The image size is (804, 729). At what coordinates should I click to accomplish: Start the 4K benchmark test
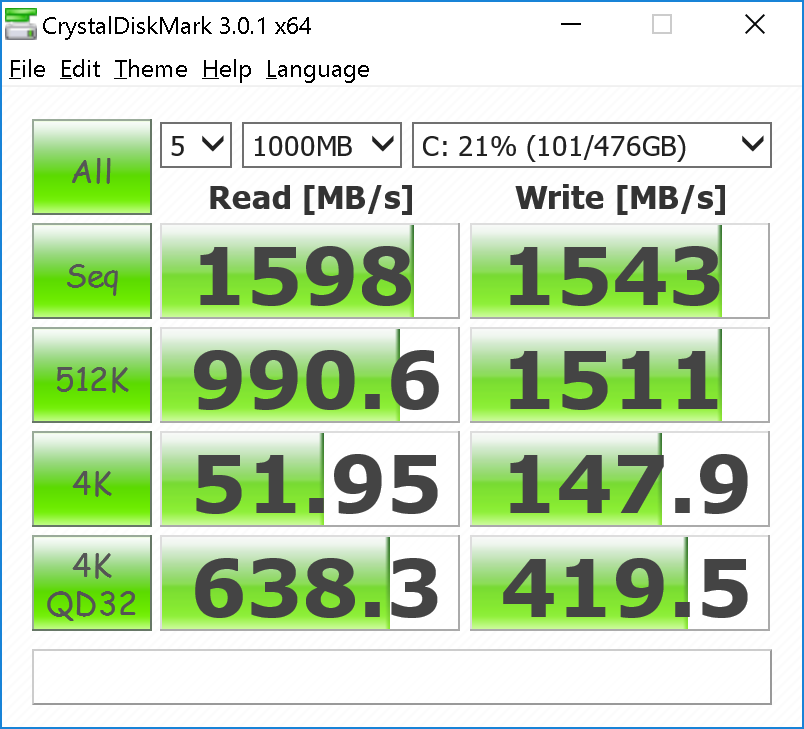pyautogui.click(x=92, y=479)
